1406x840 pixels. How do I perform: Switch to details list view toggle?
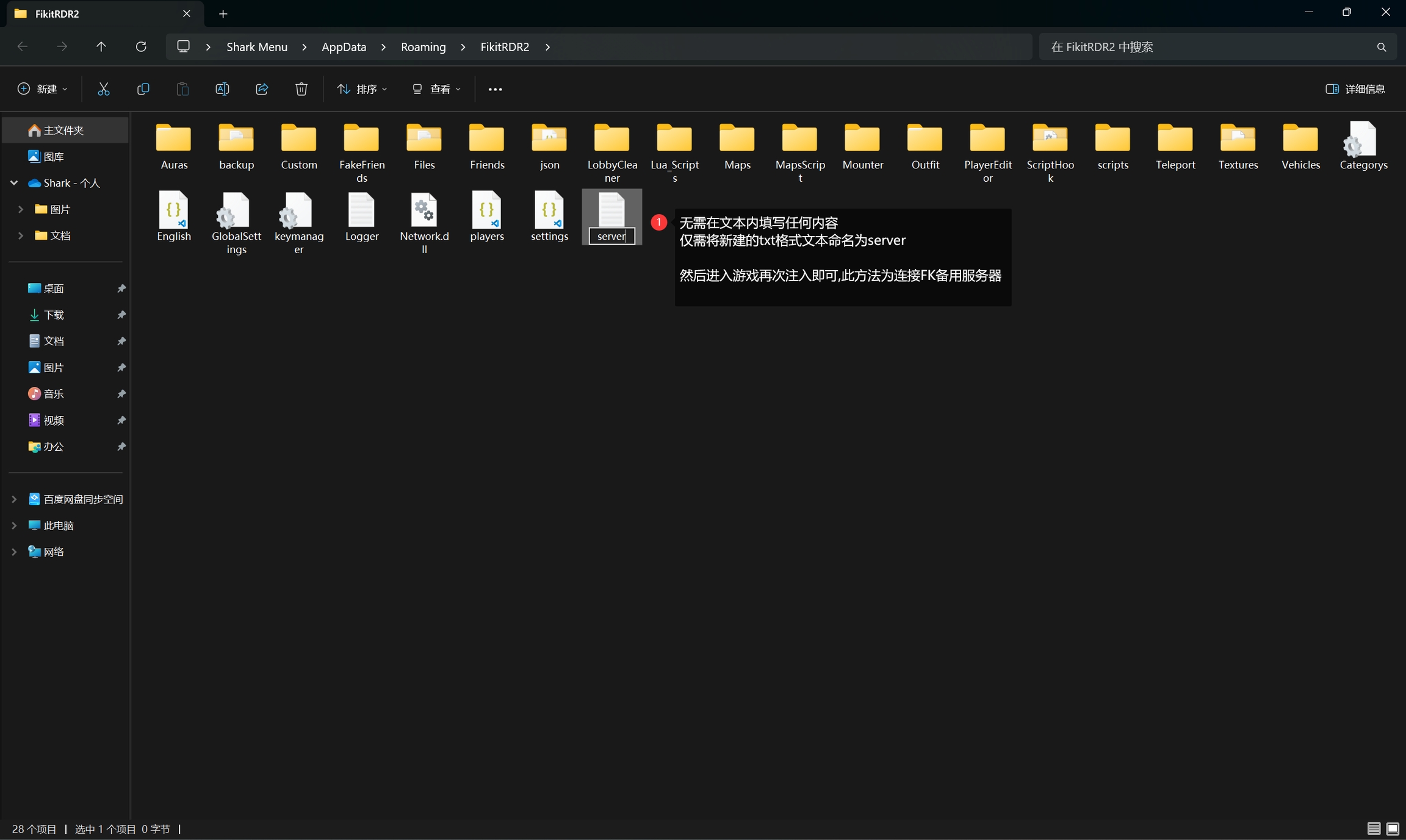coord(1374,828)
